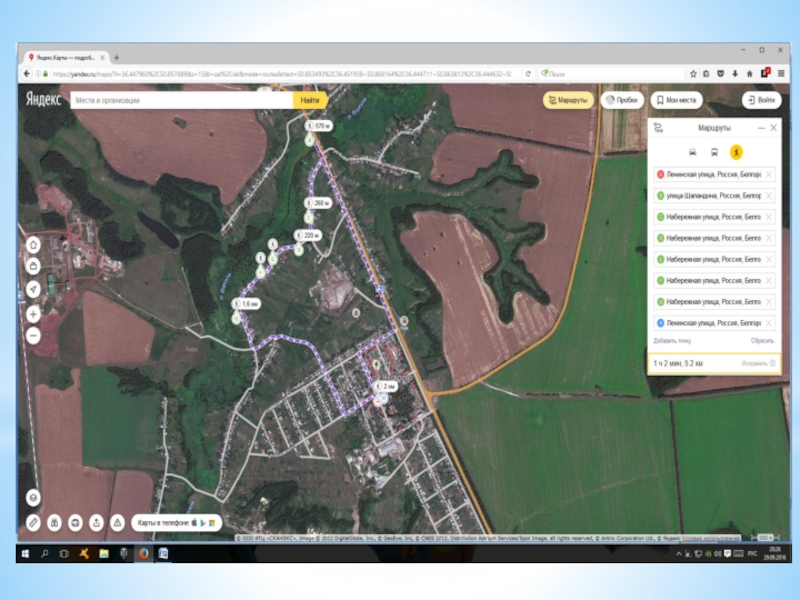This screenshot has width=800, height=600.
Task: Click the Найти search button
Action: click(310, 100)
